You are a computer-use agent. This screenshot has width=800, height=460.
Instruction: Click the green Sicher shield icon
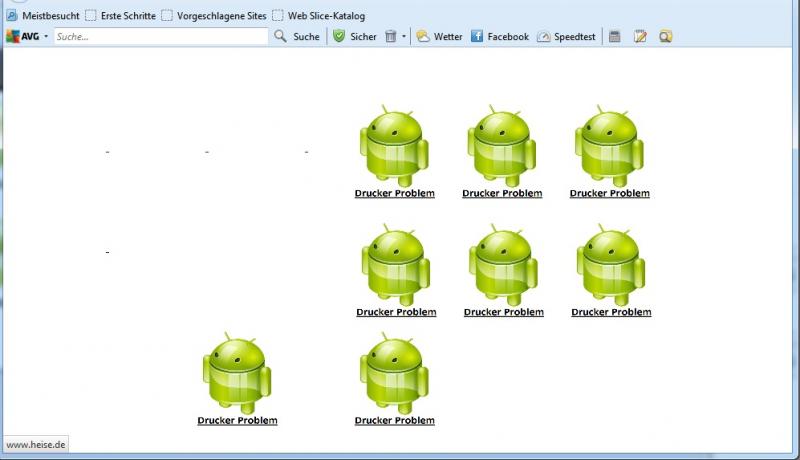pyautogui.click(x=339, y=36)
